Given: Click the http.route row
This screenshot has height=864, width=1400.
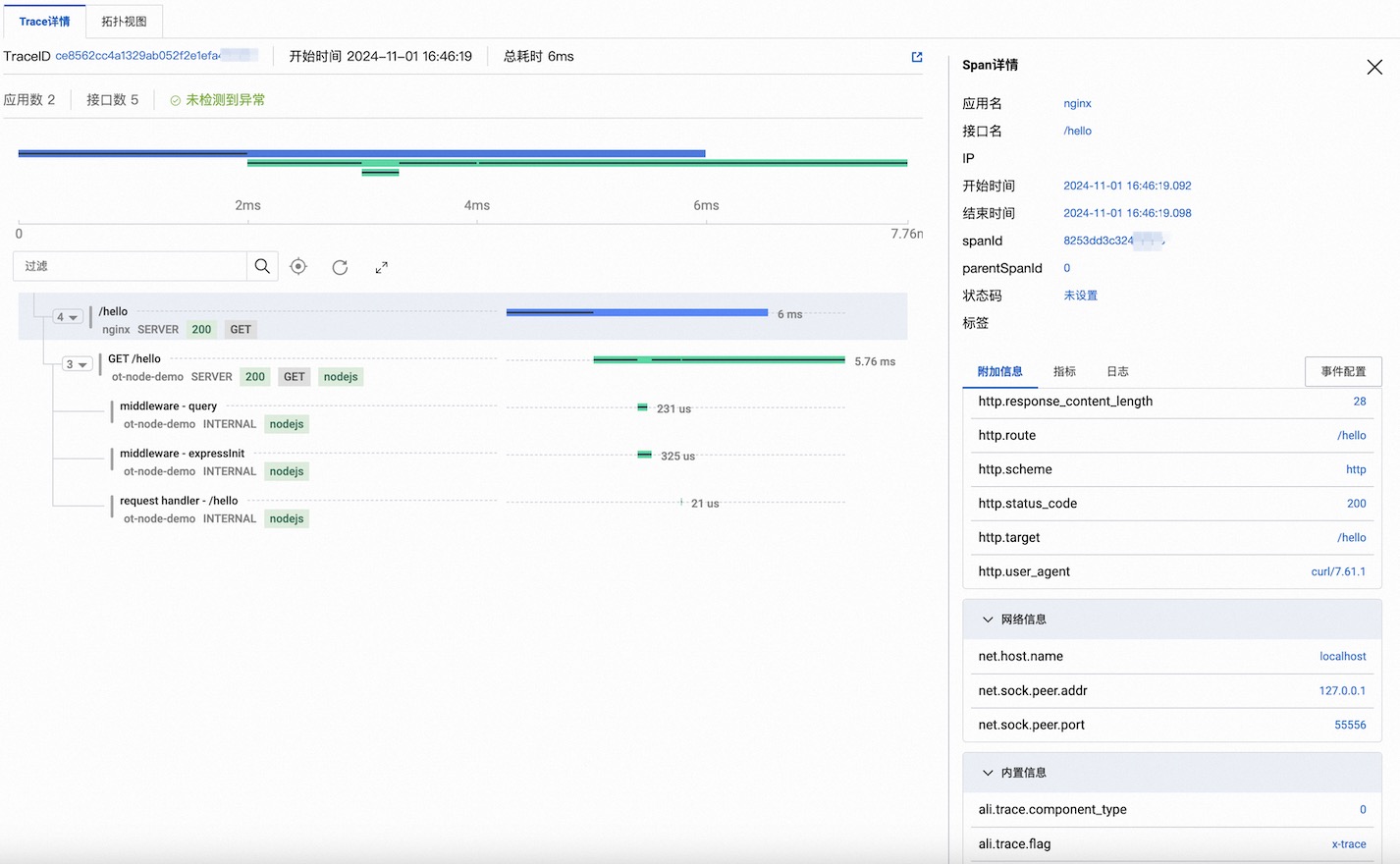Looking at the screenshot, I should [1172, 436].
